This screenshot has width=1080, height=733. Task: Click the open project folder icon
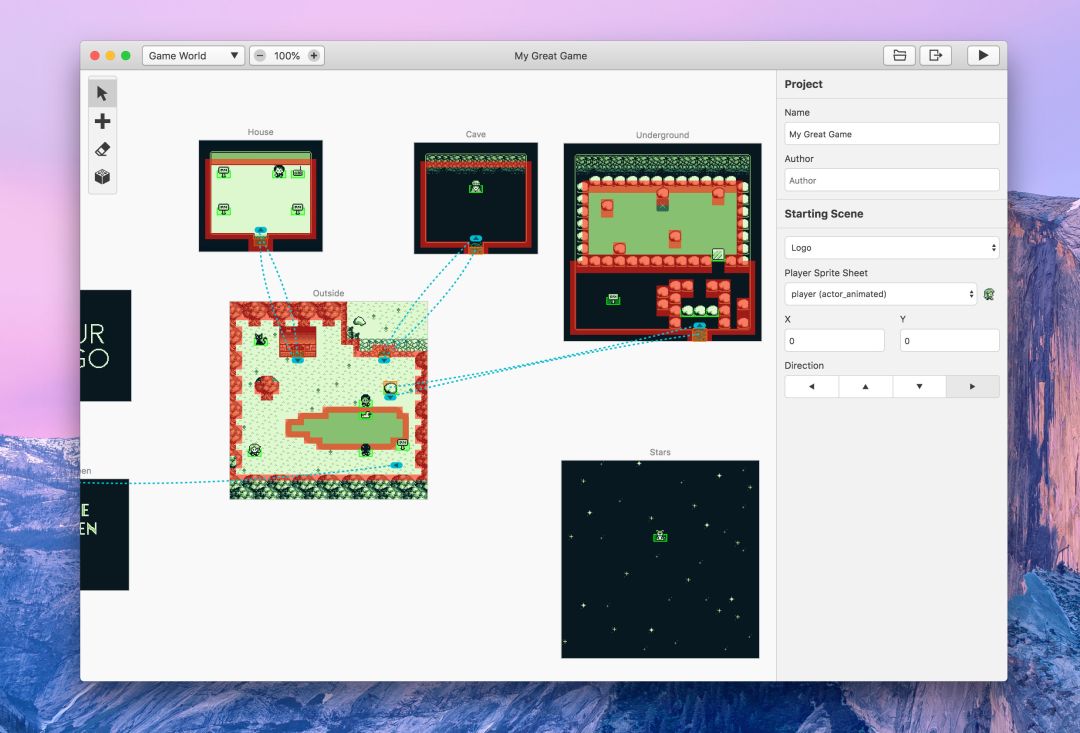(899, 56)
